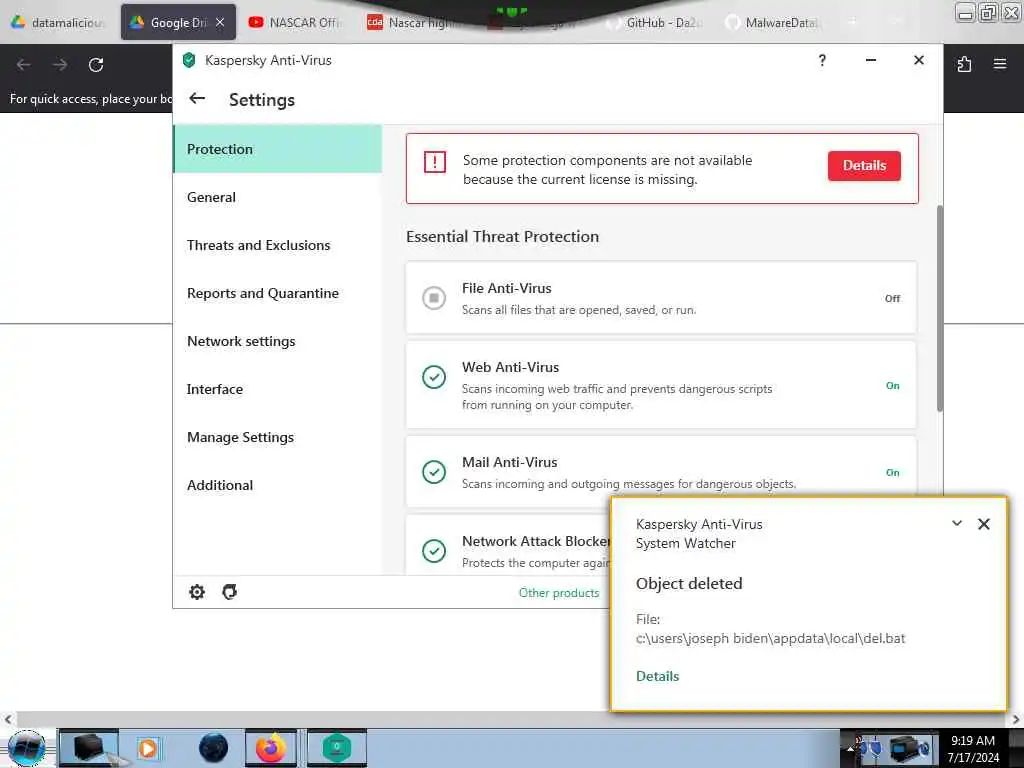Click Web Anti-Virus On label
The image size is (1024, 768).
(892, 385)
